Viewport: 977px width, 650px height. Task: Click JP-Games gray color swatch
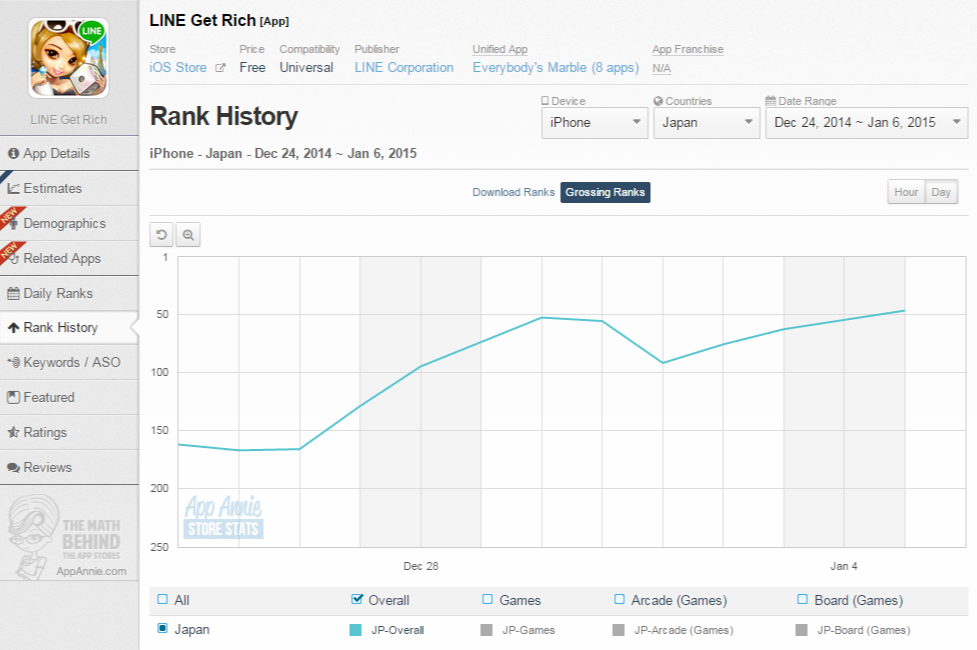(487, 630)
